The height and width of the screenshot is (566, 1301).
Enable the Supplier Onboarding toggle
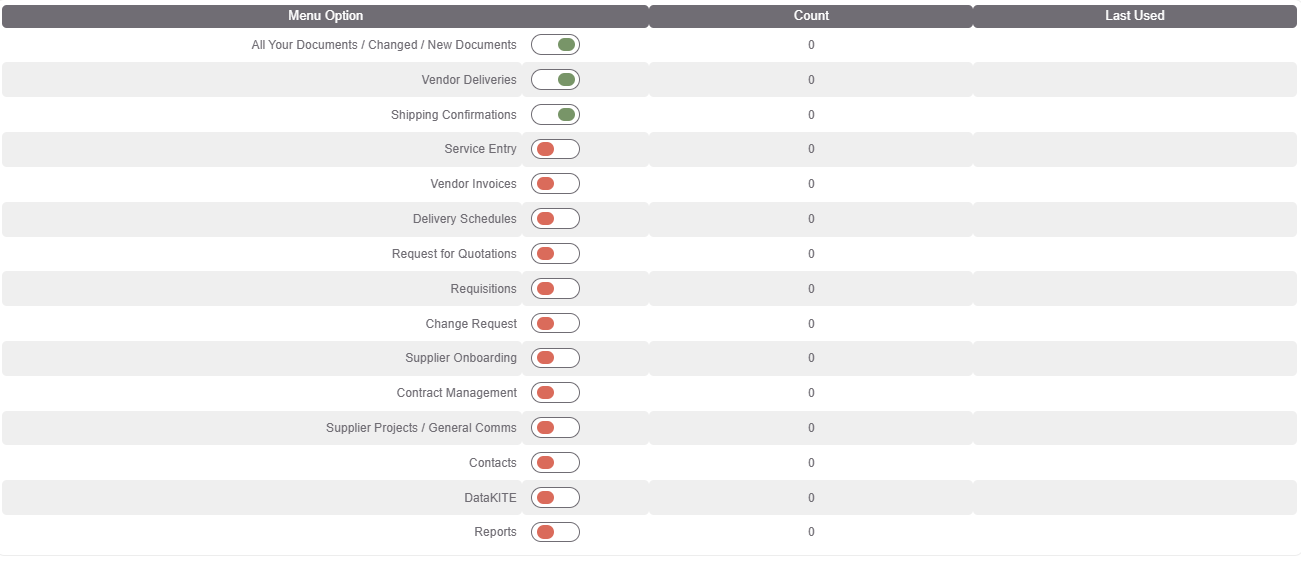[555, 358]
